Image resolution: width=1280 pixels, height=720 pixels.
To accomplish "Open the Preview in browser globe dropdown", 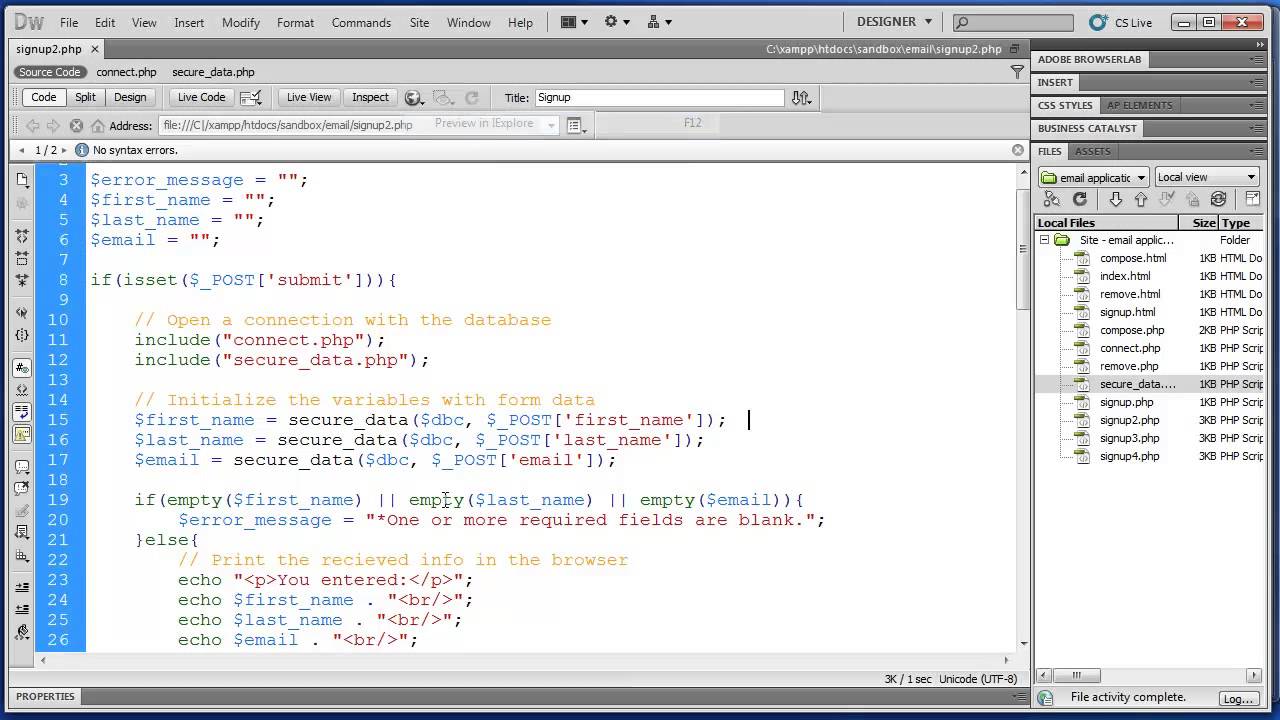I will (x=415, y=97).
